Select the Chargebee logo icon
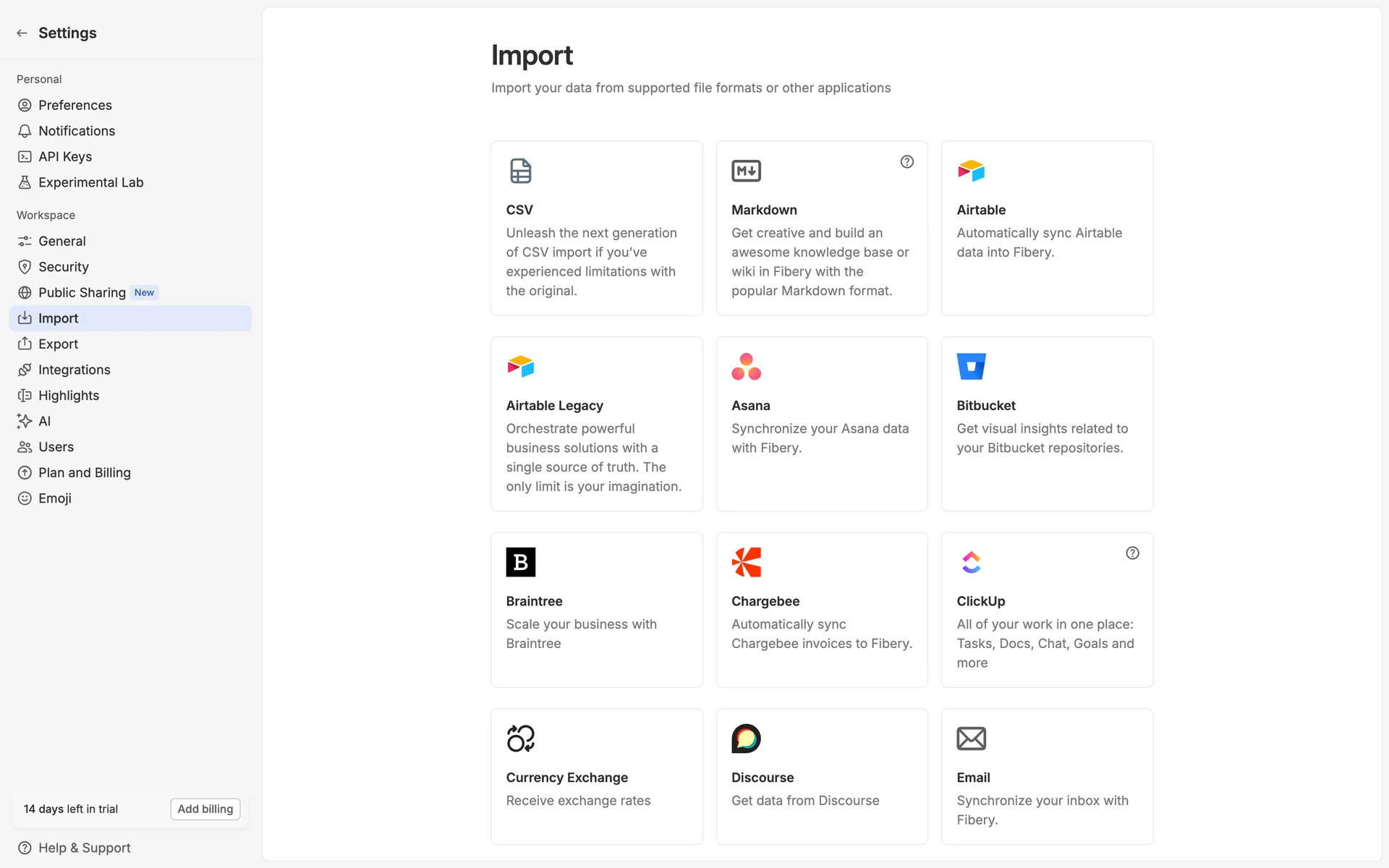The width and height of the screenshot is (1389, 868). pyautogui.click(x=746, y=562)
